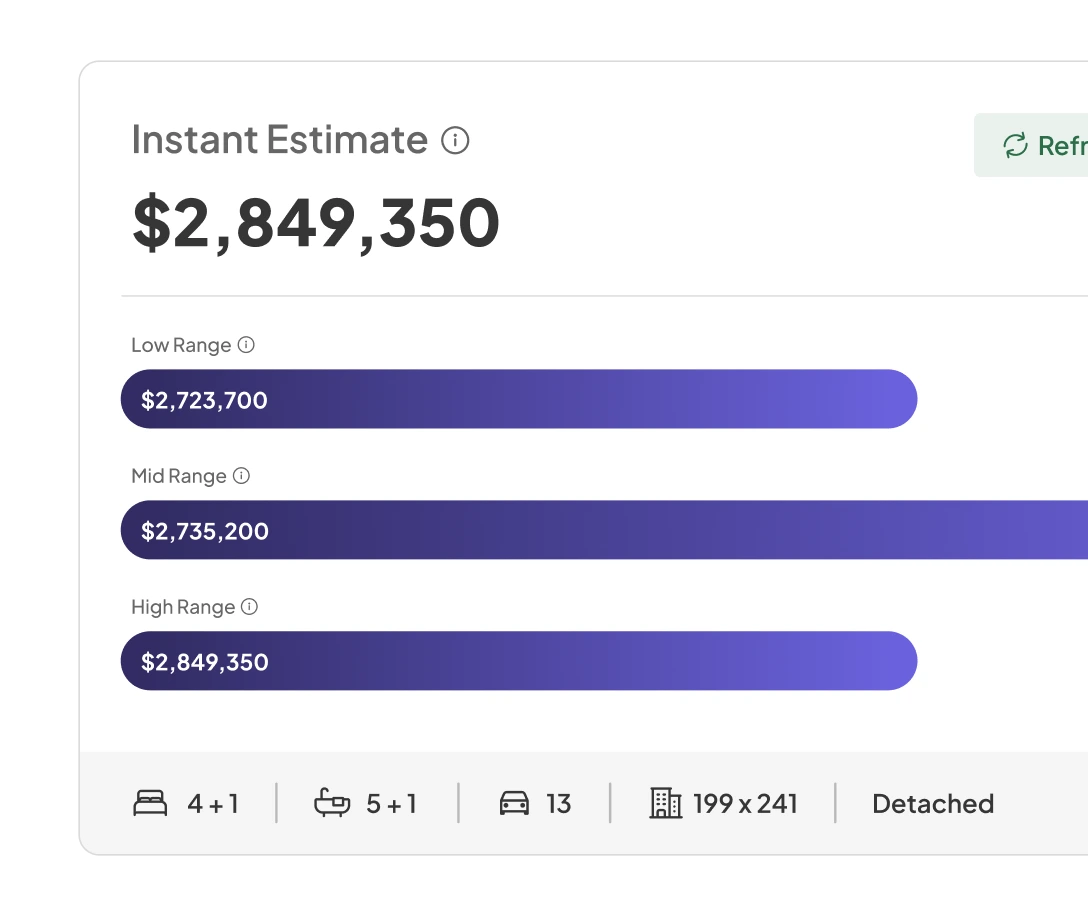The height and width of the screenshot is (916, 1088).
Task: Click the Detached property type label
Action: tap(932, 804)
